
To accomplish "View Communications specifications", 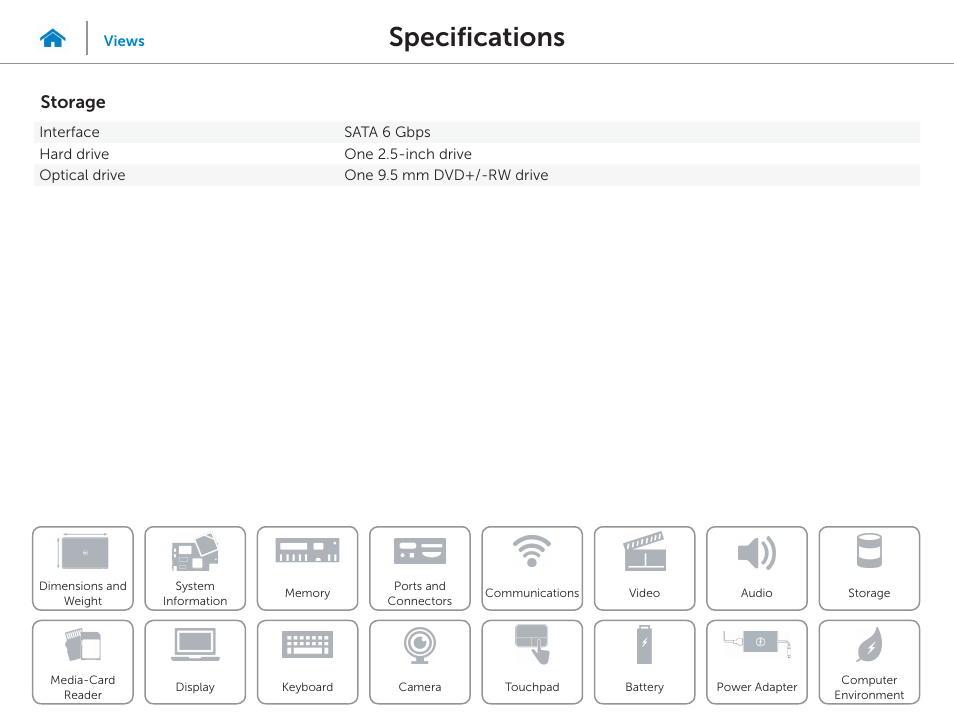I will click(x=532, y=568).
